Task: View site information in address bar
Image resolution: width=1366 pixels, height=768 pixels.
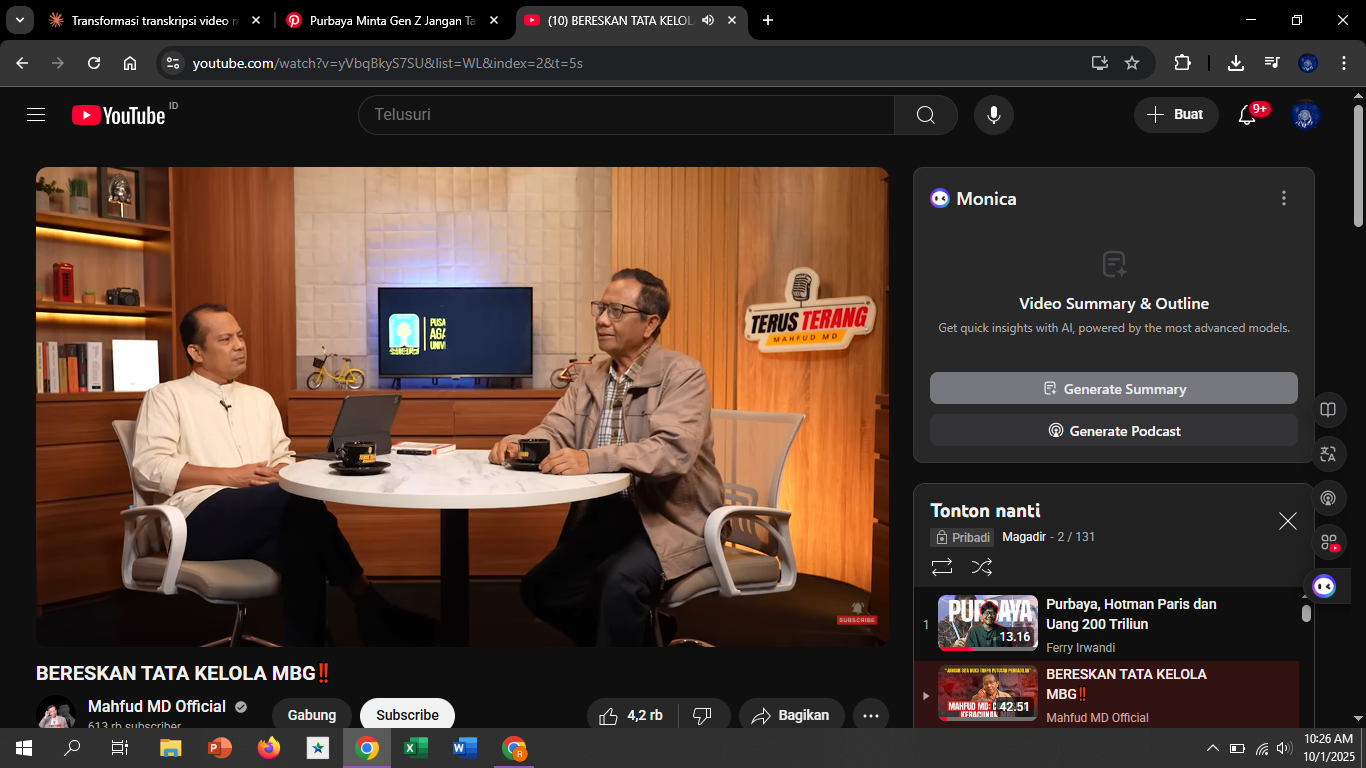Action: (x=173, y=63)
